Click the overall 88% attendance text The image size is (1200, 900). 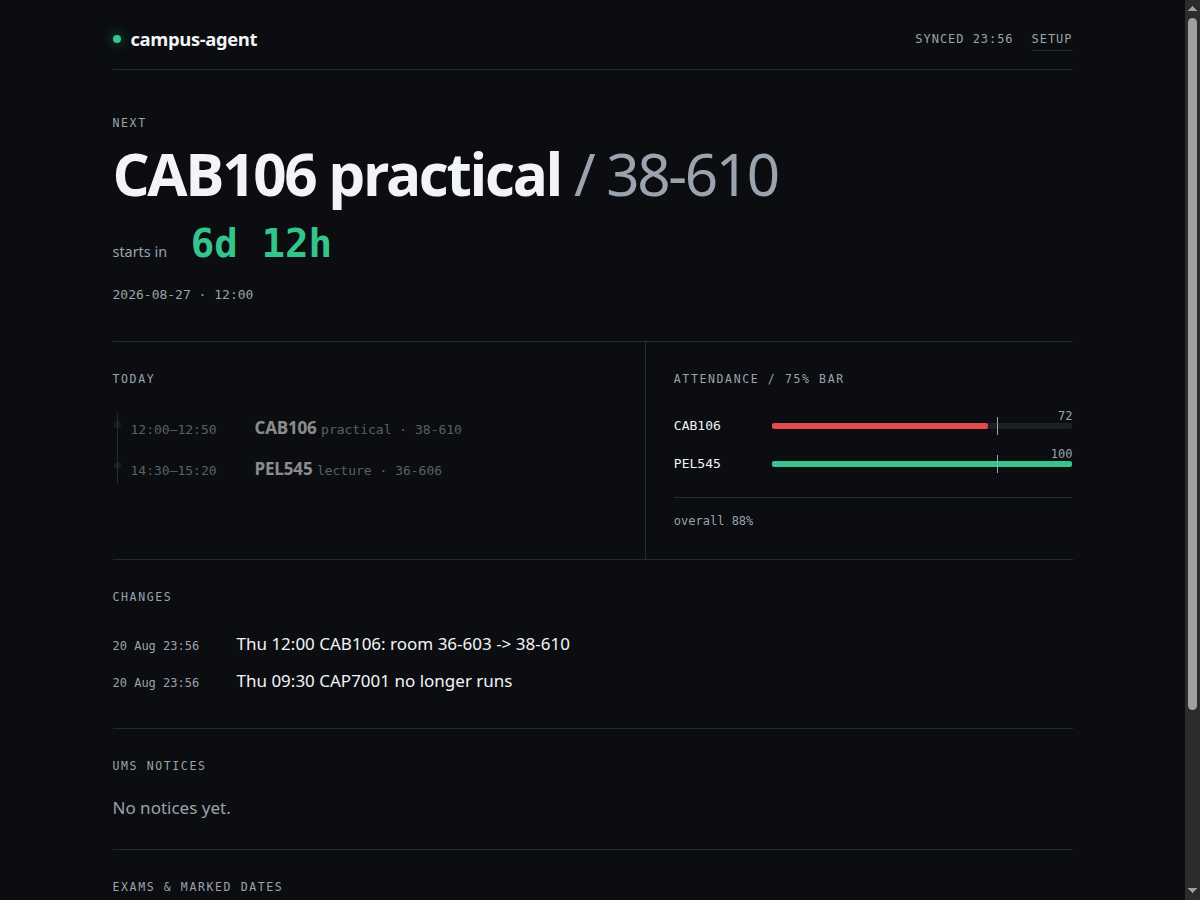[713, 521]
